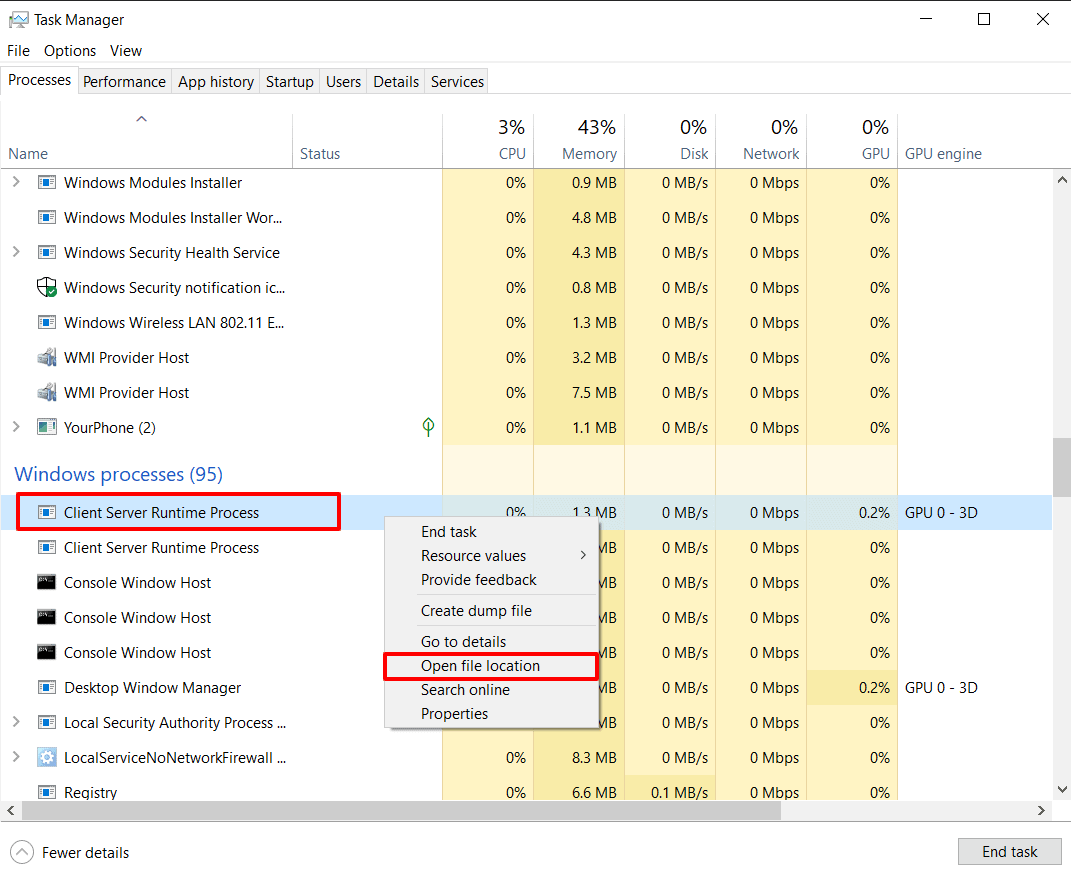This screenshot has height=878, width=1071.
Task: Choose Create dump file from context menu
Action: [478, 610]
